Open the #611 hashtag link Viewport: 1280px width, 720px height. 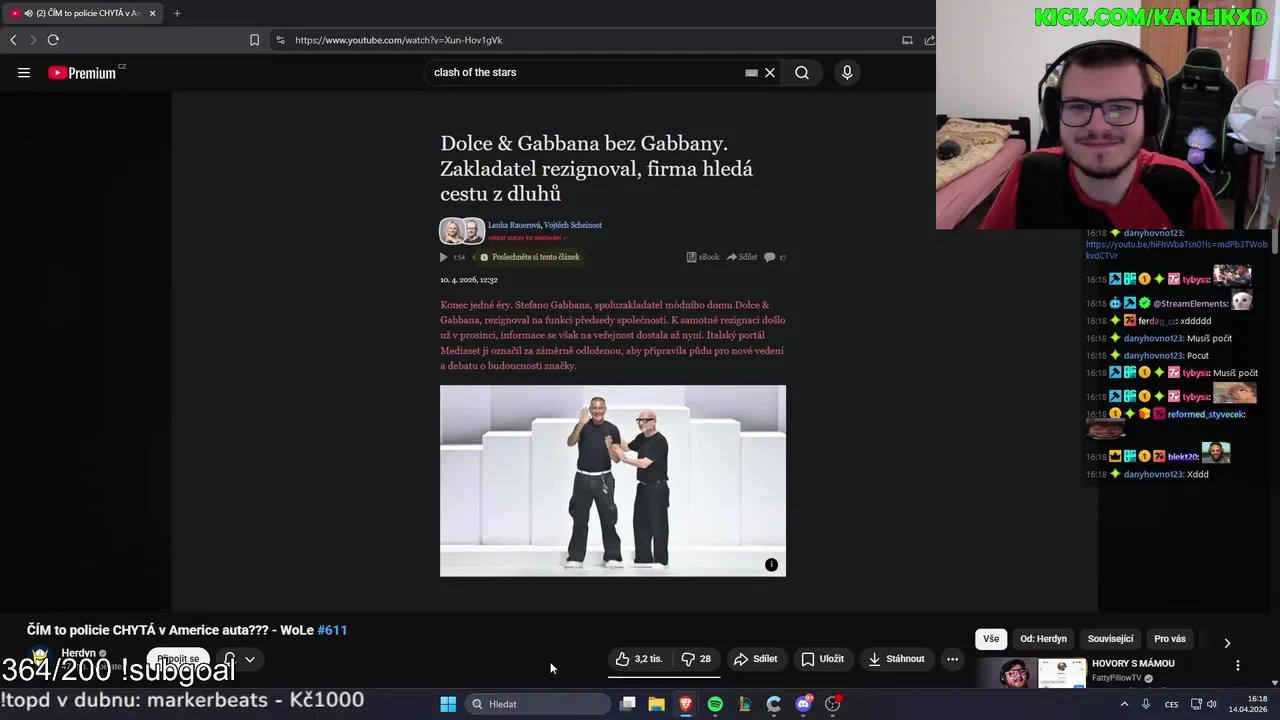point(332,630)
